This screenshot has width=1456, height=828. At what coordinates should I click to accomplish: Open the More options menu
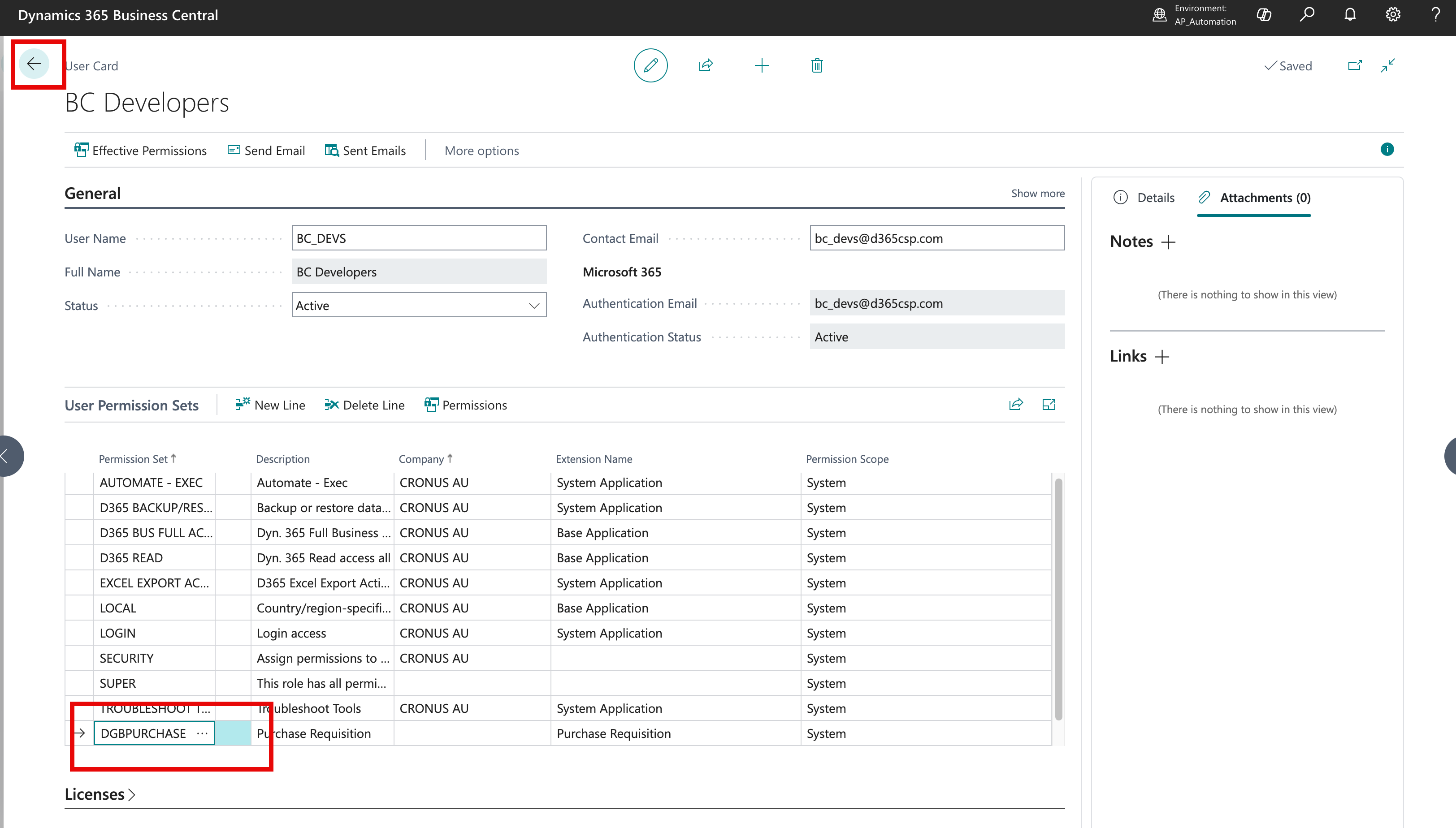pos(481,151)
